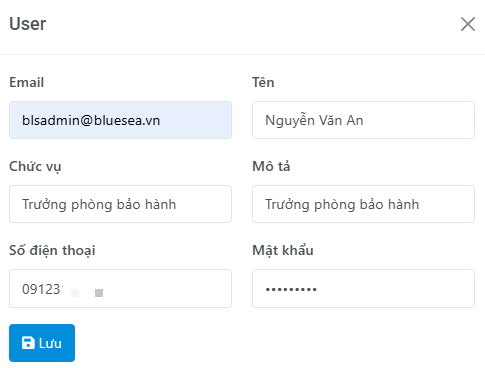
Task: Click the masked password dots
Action: point(291,289)
